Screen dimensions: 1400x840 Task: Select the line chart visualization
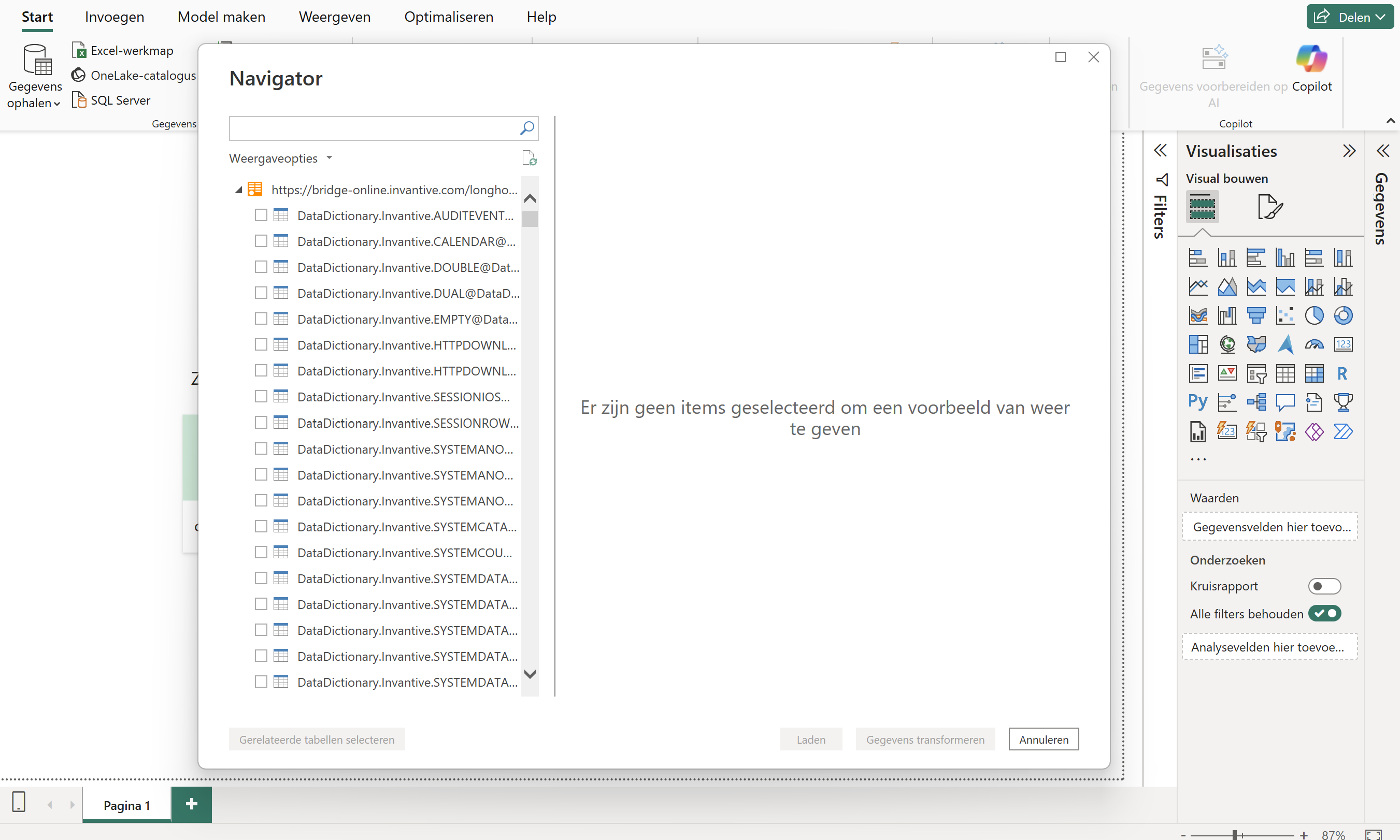point(1198,286)
